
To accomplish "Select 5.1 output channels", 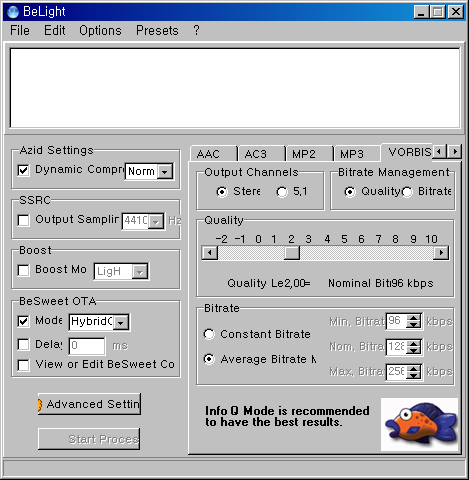I will pos(282,192).
